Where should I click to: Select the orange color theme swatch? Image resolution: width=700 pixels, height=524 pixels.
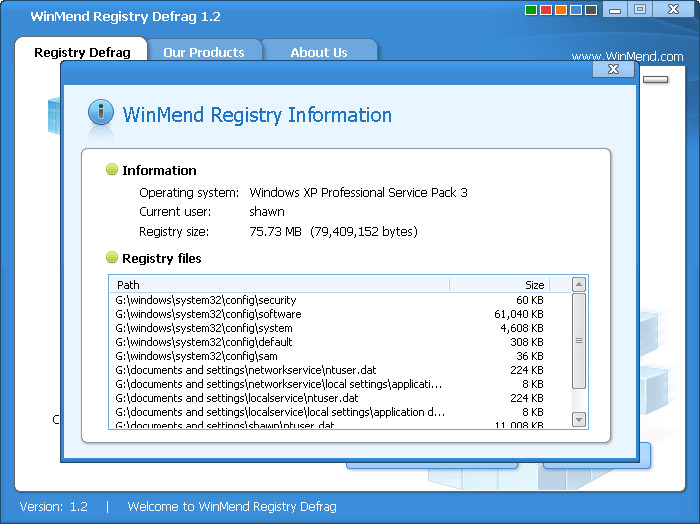[561, 10]
